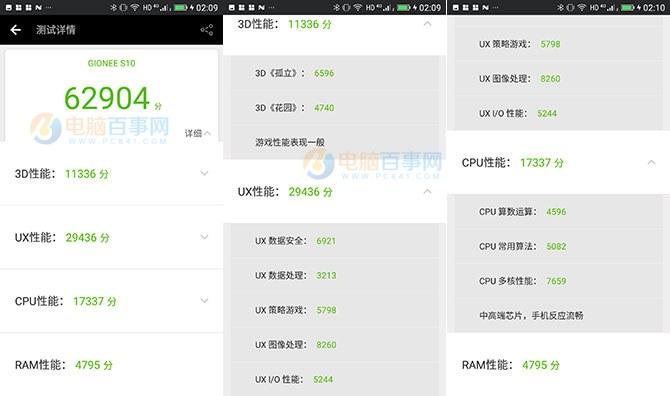Tap the share icon in the black header

207,29
